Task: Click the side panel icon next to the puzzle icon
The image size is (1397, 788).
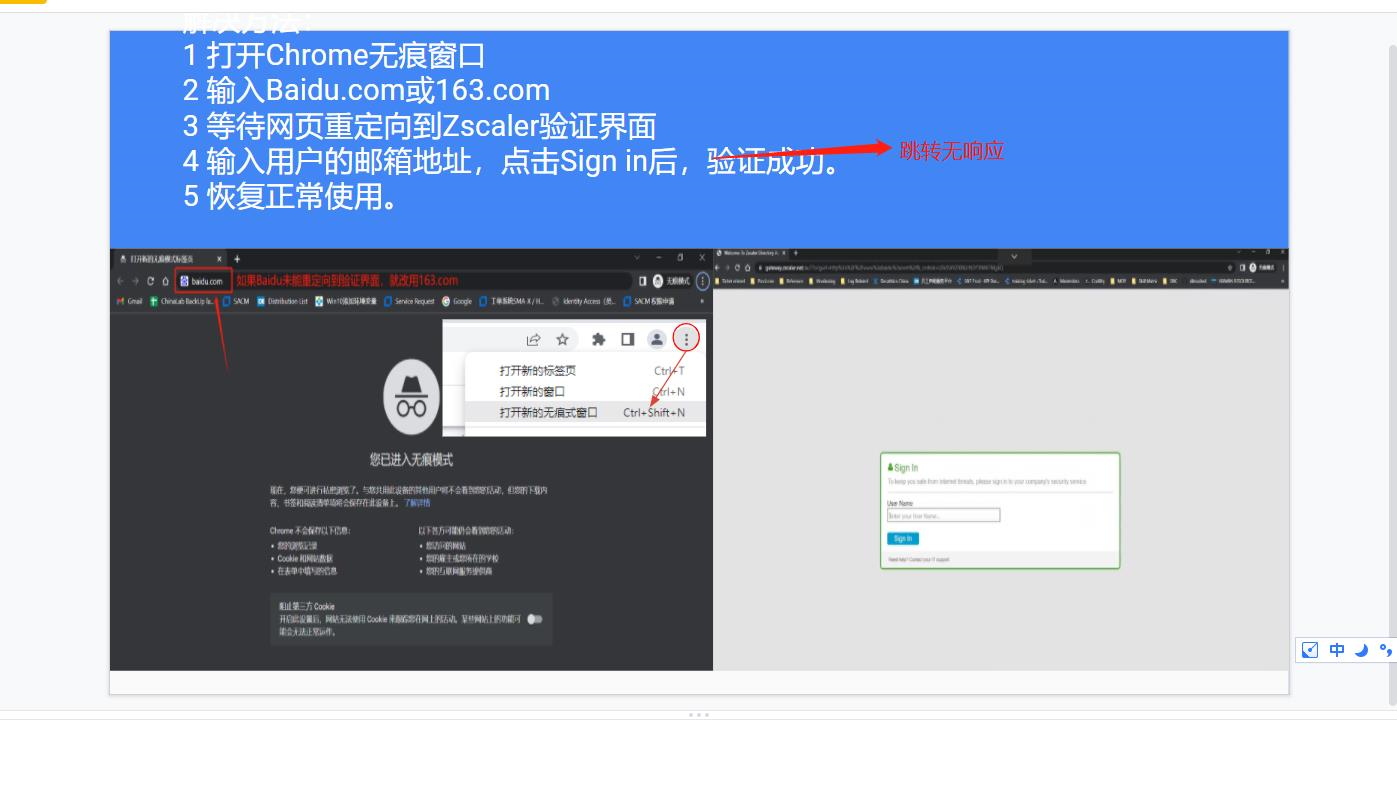Action: pyautogui.click(x=627, y=339)
